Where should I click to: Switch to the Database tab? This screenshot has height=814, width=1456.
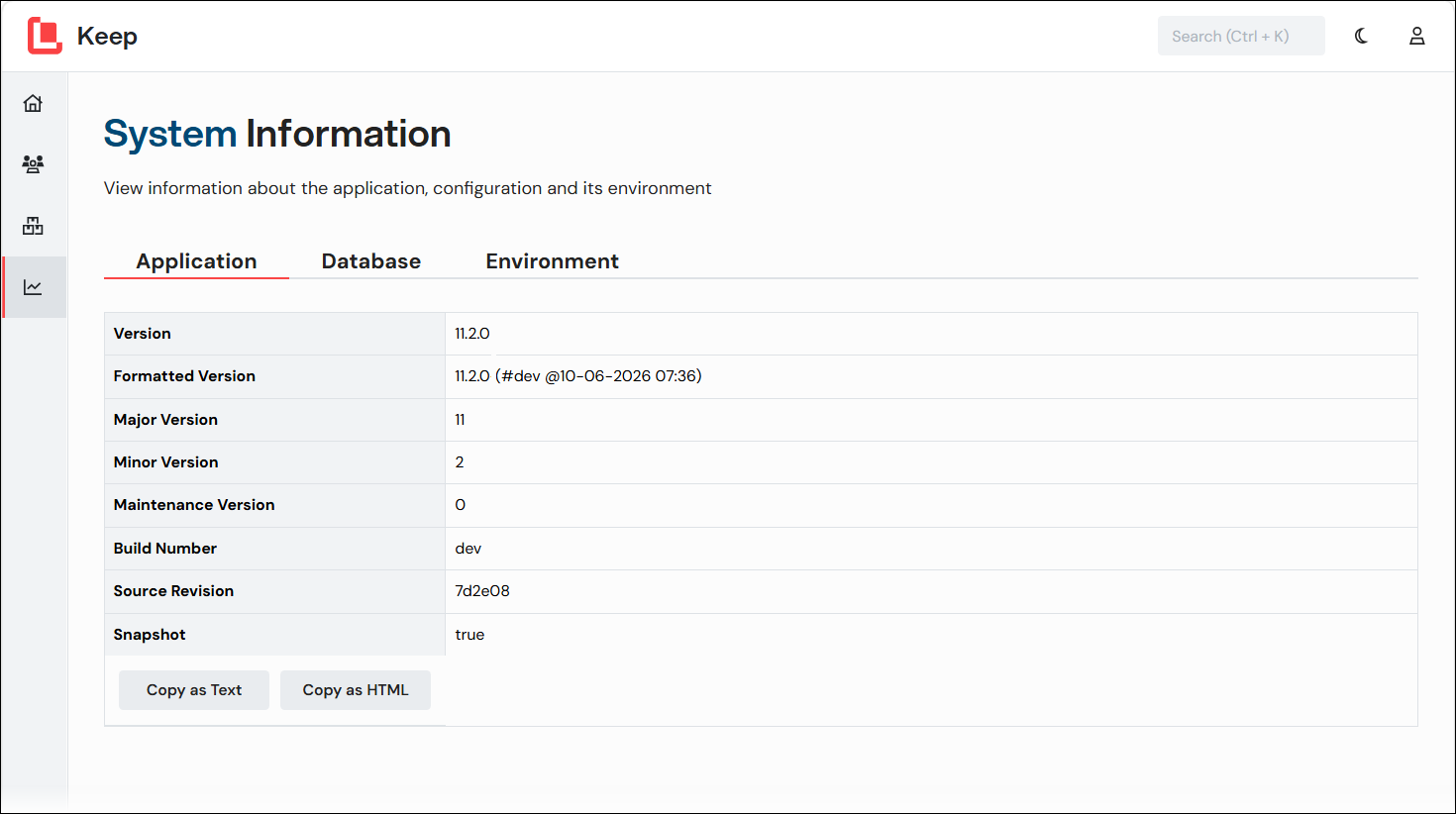pyautogui.click(x=371, y=261)
